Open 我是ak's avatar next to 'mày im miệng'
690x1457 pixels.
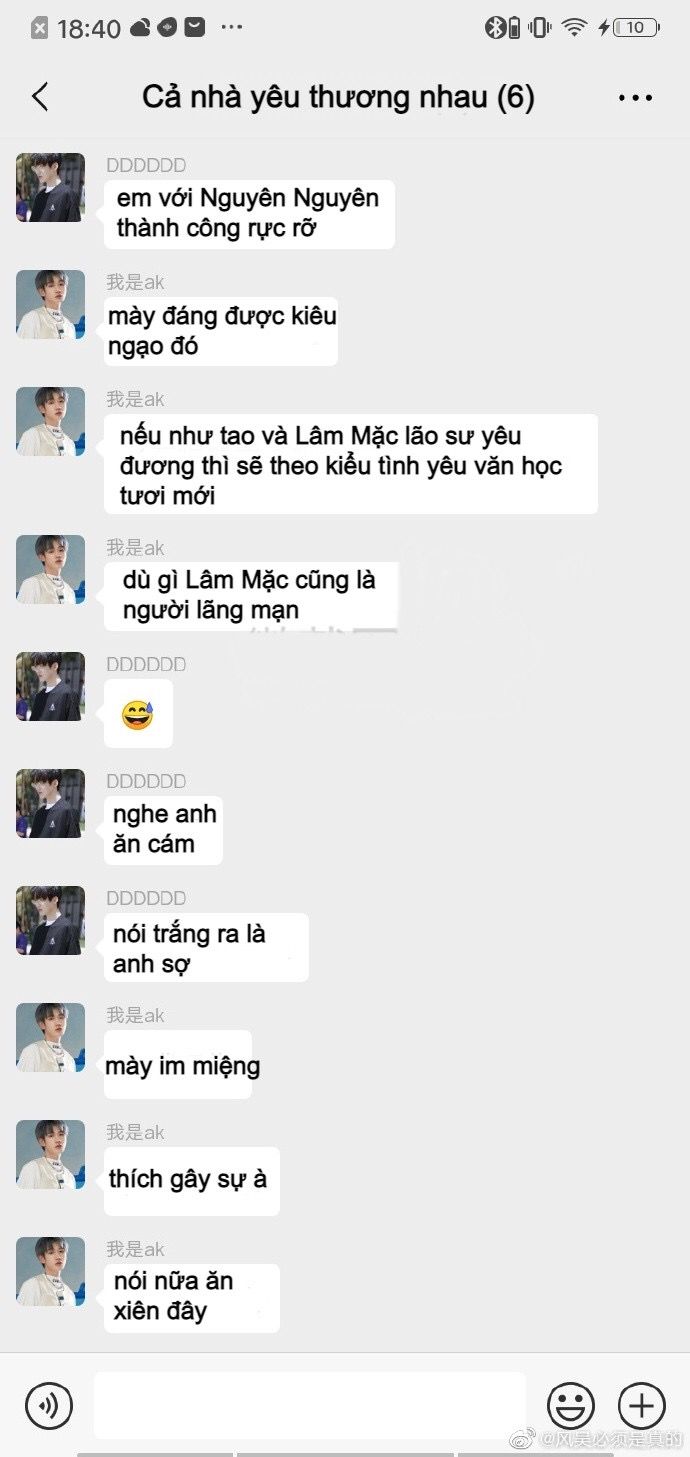50,1037
